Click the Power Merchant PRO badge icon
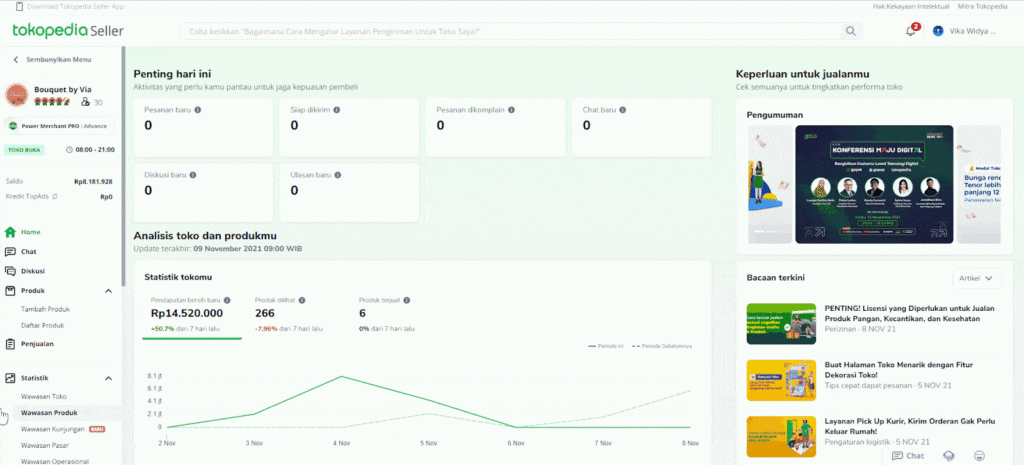The width and height of the screenshot is (1024, 465). point(13,125)
